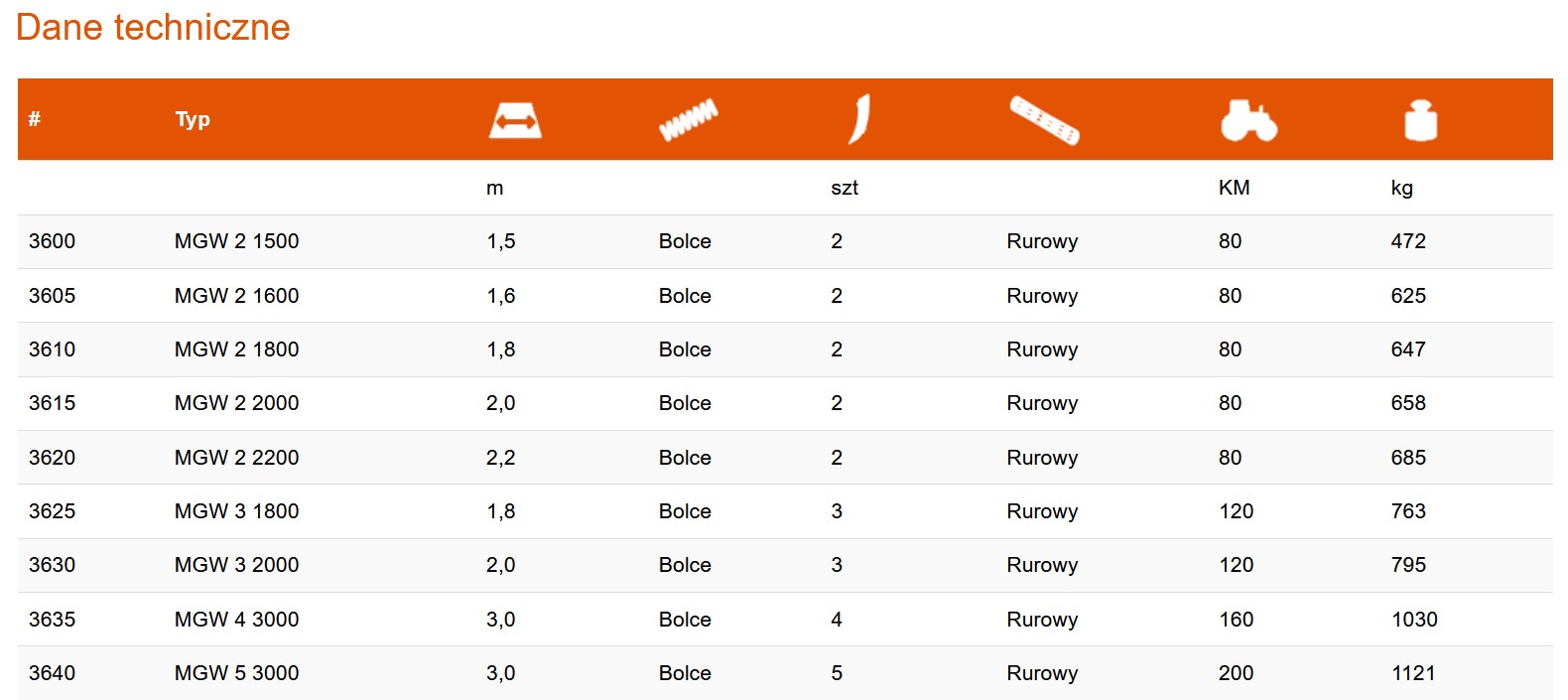Select the MGW 4 3000 type cell
Screen dimensions: 1568x700
point(236,620)
